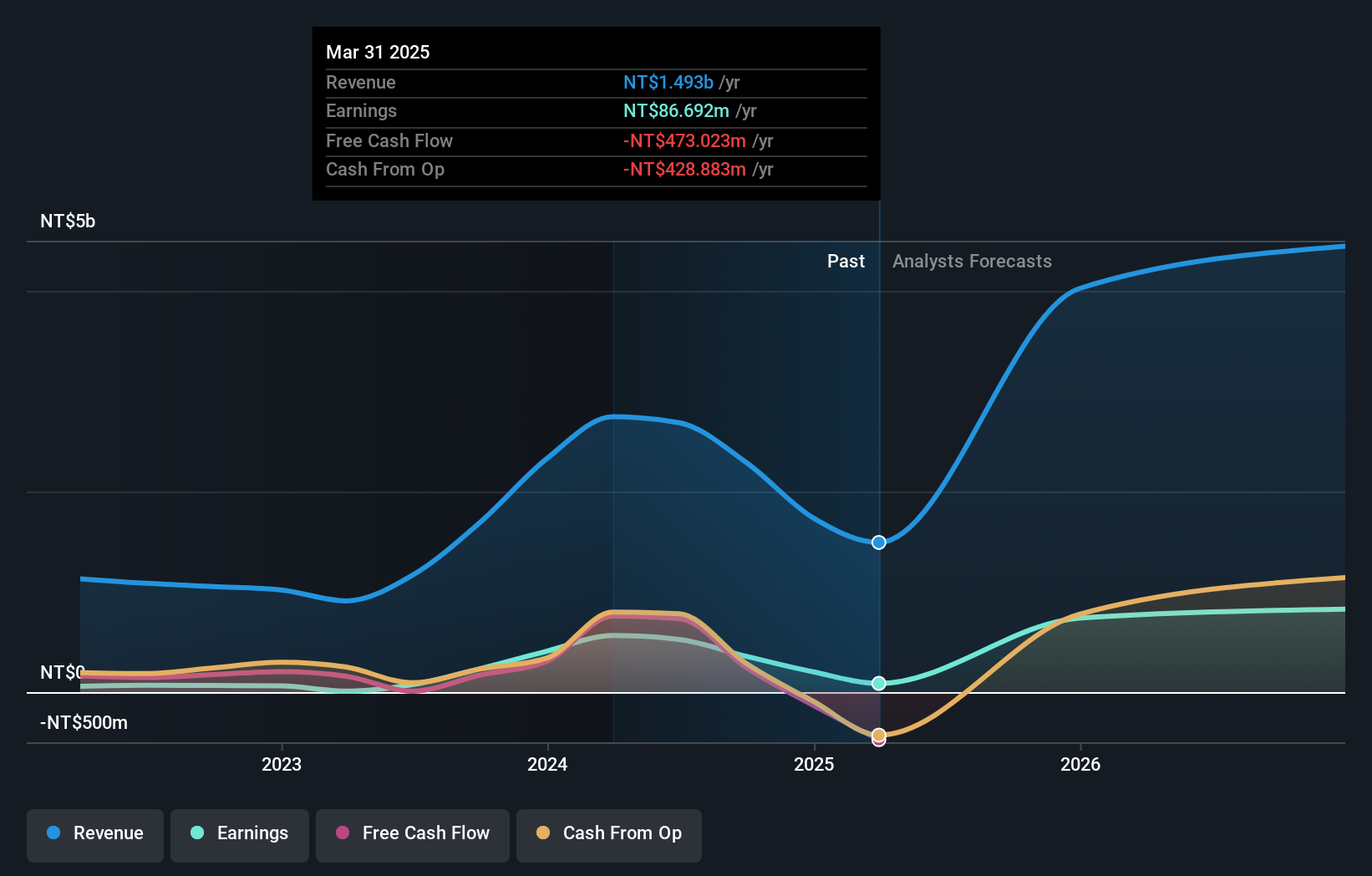Click the Free Cash Flow label in tooltip

tap(389, 140)
